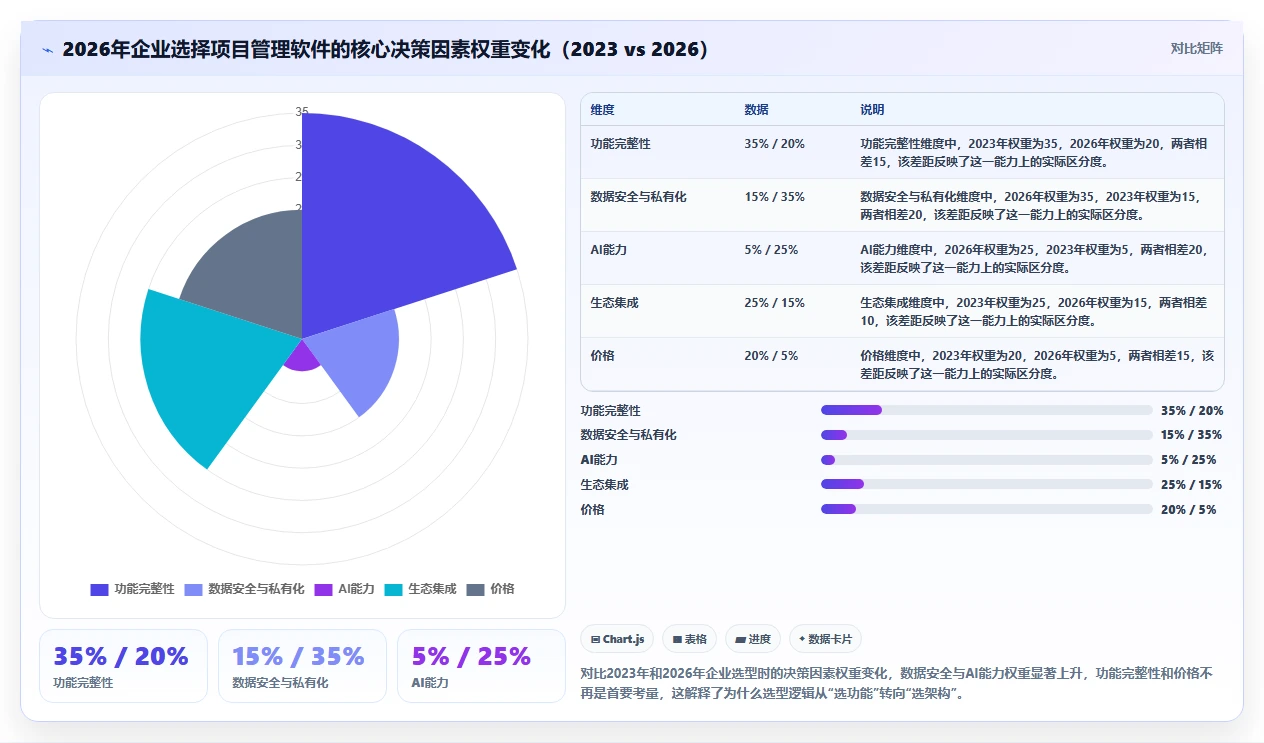
Task: Click the 表格 tag chip
Action: [690, 639]
